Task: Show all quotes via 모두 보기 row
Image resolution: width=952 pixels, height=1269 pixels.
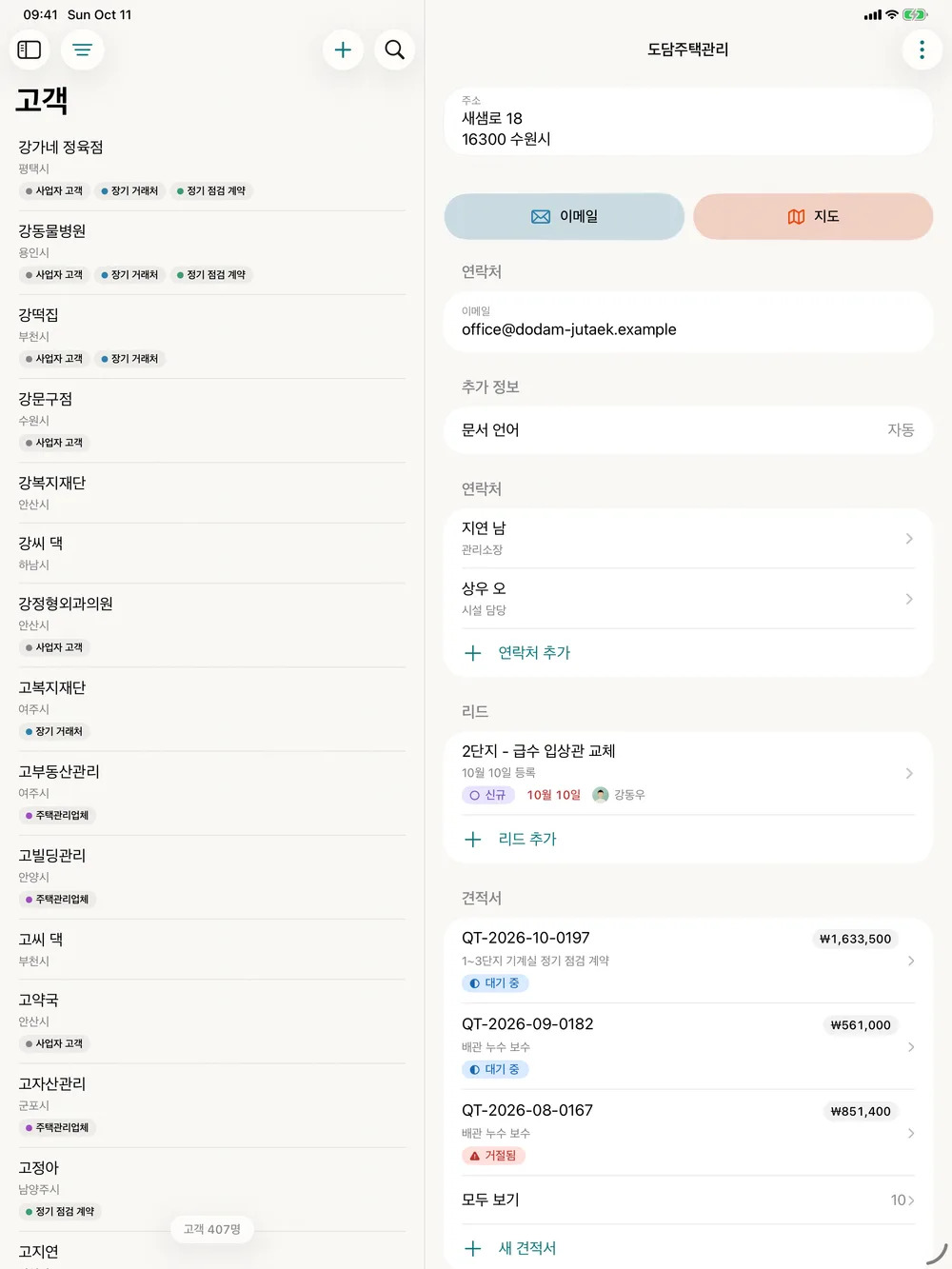Action: click(x=688, y=1200)
